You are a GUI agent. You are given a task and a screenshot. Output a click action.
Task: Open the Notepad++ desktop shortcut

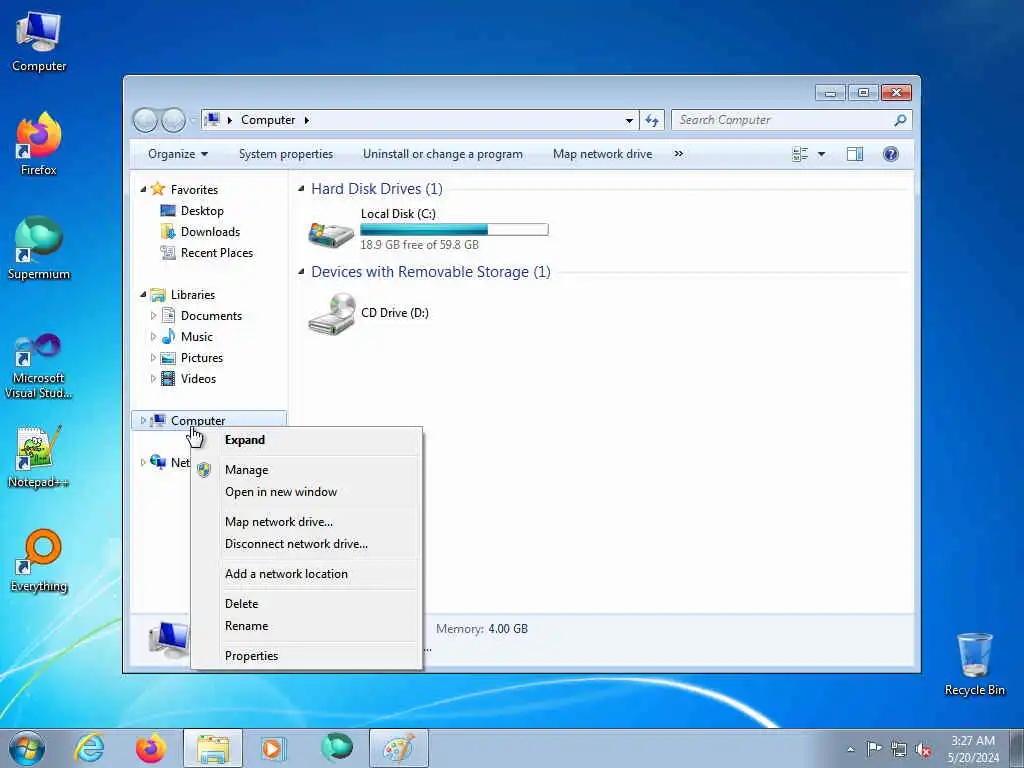39,457
